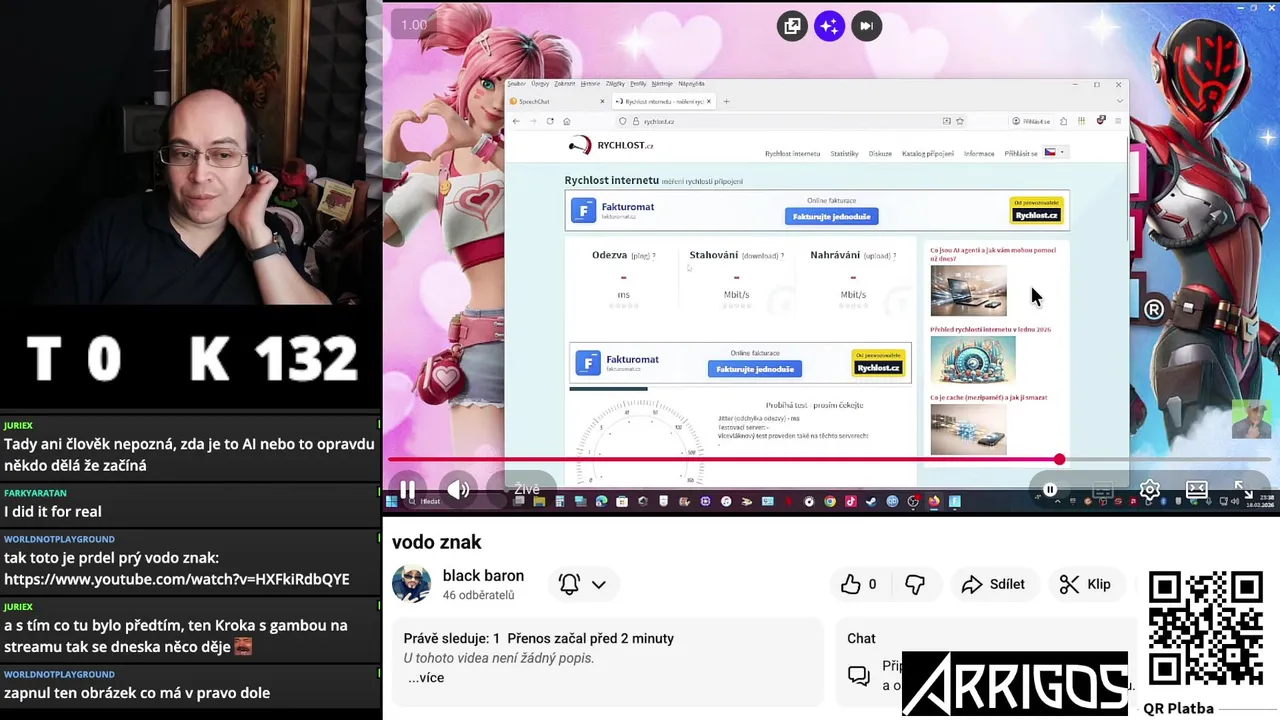This screenshot has width=1280, height=720.
Task: Click the Chat panel header
Action: [x=861, y=638]
